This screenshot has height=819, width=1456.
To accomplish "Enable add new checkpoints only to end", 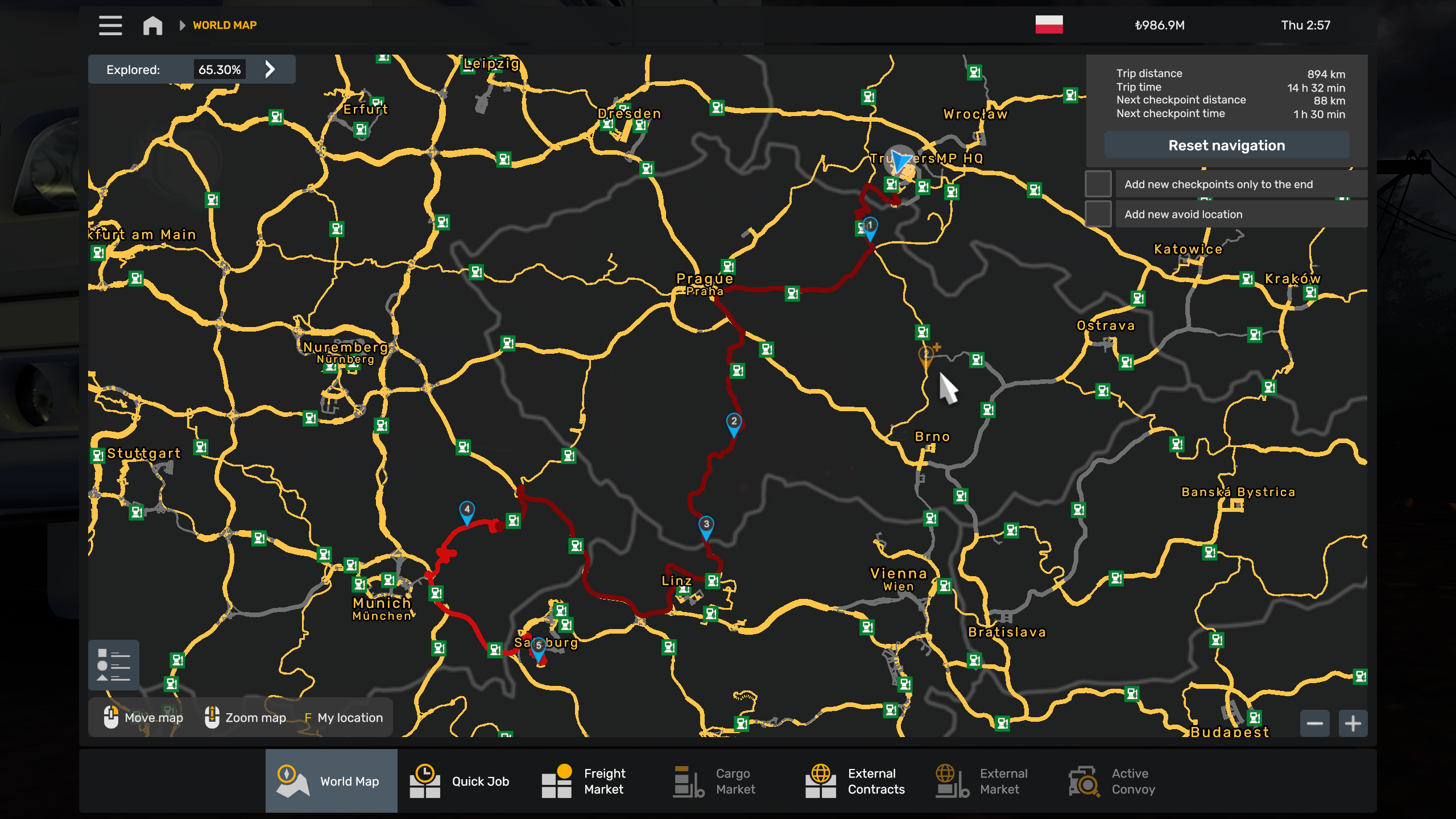I will click(x=1098, y=184).
